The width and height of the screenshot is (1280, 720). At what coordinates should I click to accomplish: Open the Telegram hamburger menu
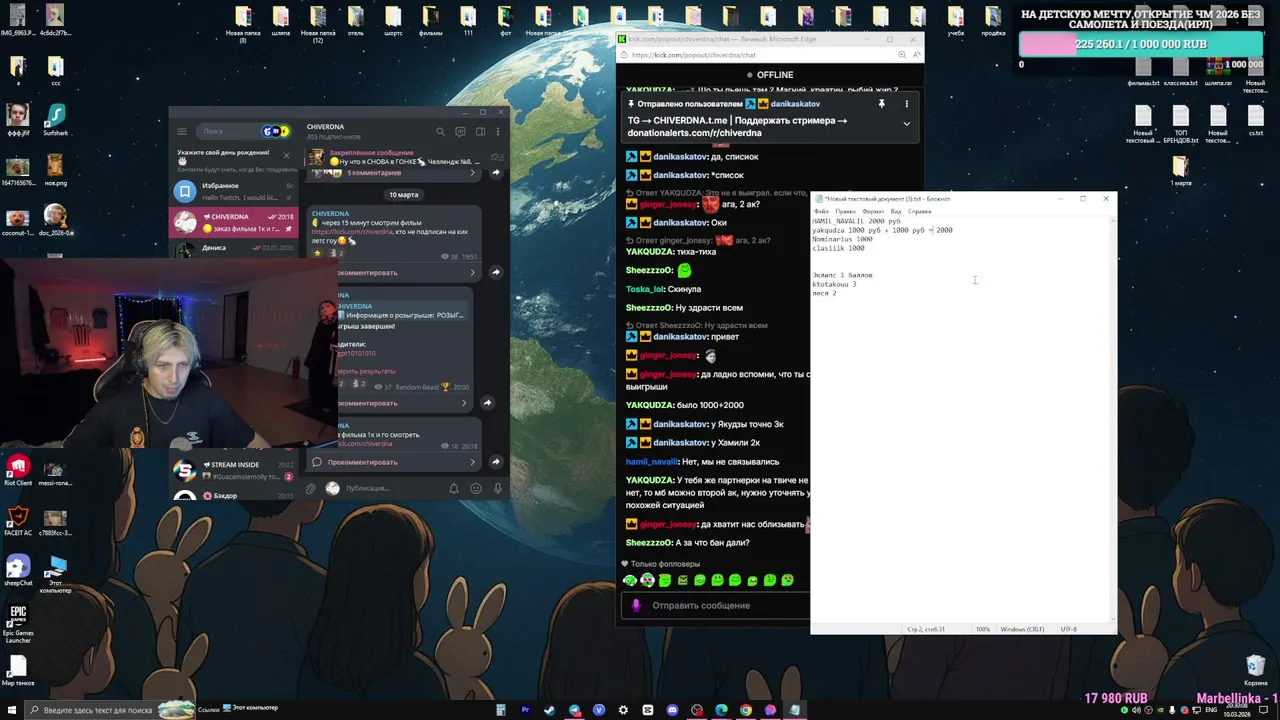(182, 131)
